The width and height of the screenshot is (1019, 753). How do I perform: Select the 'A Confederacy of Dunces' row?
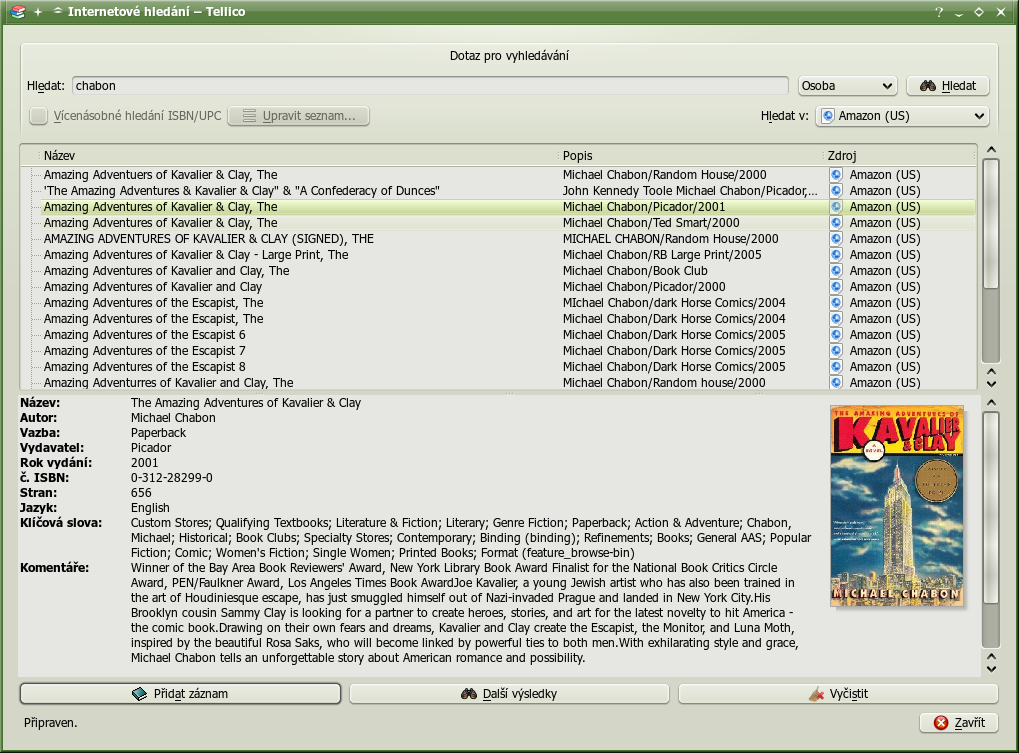click(x=498, y=191)
